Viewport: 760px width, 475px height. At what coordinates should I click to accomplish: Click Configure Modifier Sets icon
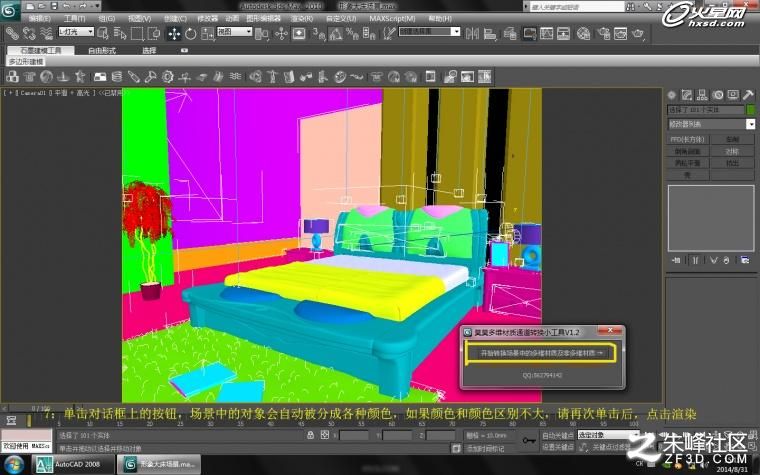(x=745, y=260)
